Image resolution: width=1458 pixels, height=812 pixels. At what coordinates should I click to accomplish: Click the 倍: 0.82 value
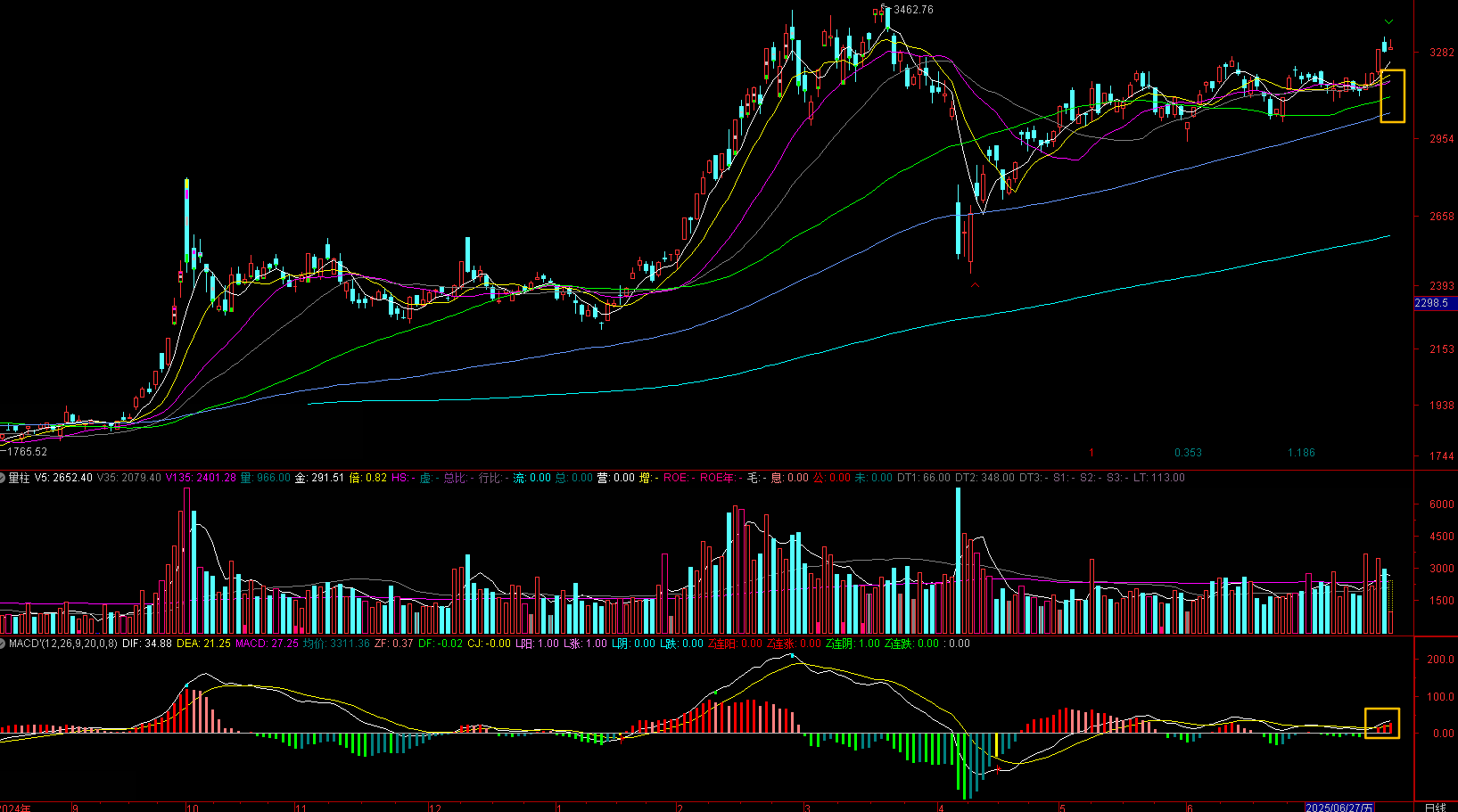tap(368, 478)
